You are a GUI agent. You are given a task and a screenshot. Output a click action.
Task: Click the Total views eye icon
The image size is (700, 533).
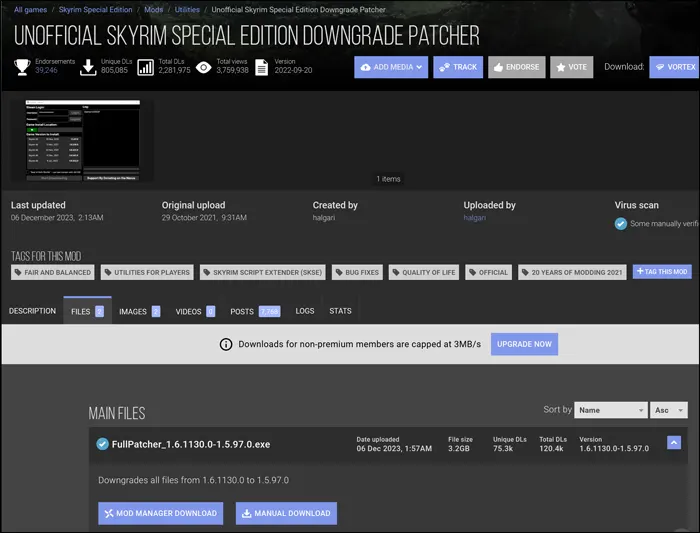(204, 67)
